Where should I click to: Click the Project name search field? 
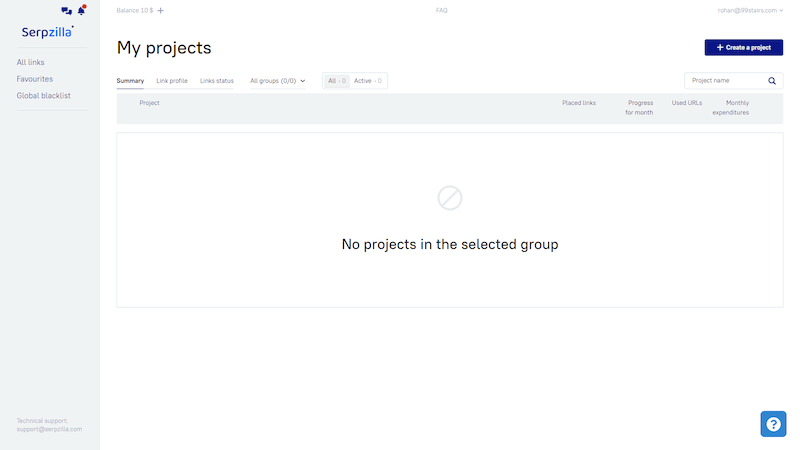(x=725, y=81)
